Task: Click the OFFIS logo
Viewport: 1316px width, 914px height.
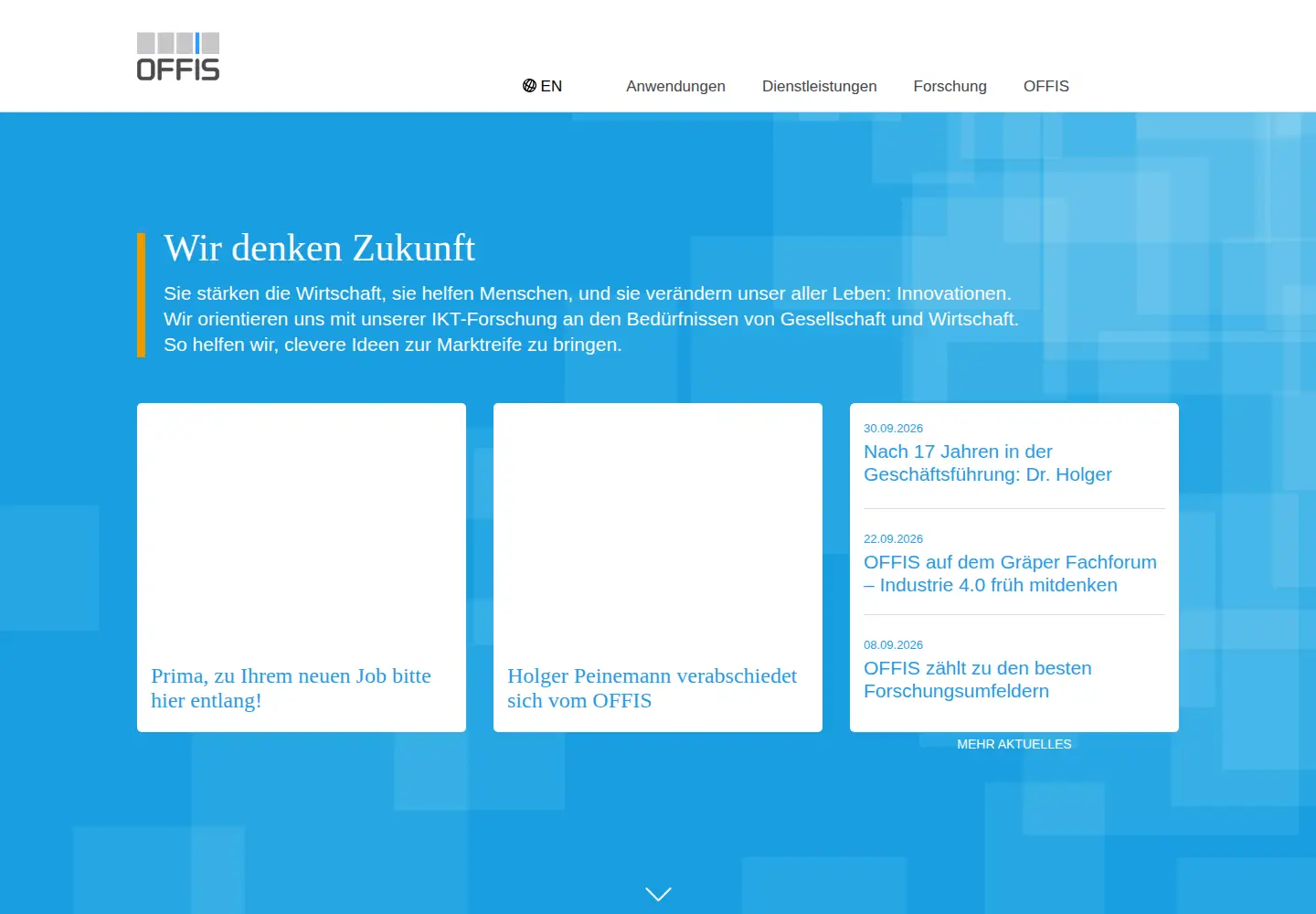Action: [x=178, y=57]
